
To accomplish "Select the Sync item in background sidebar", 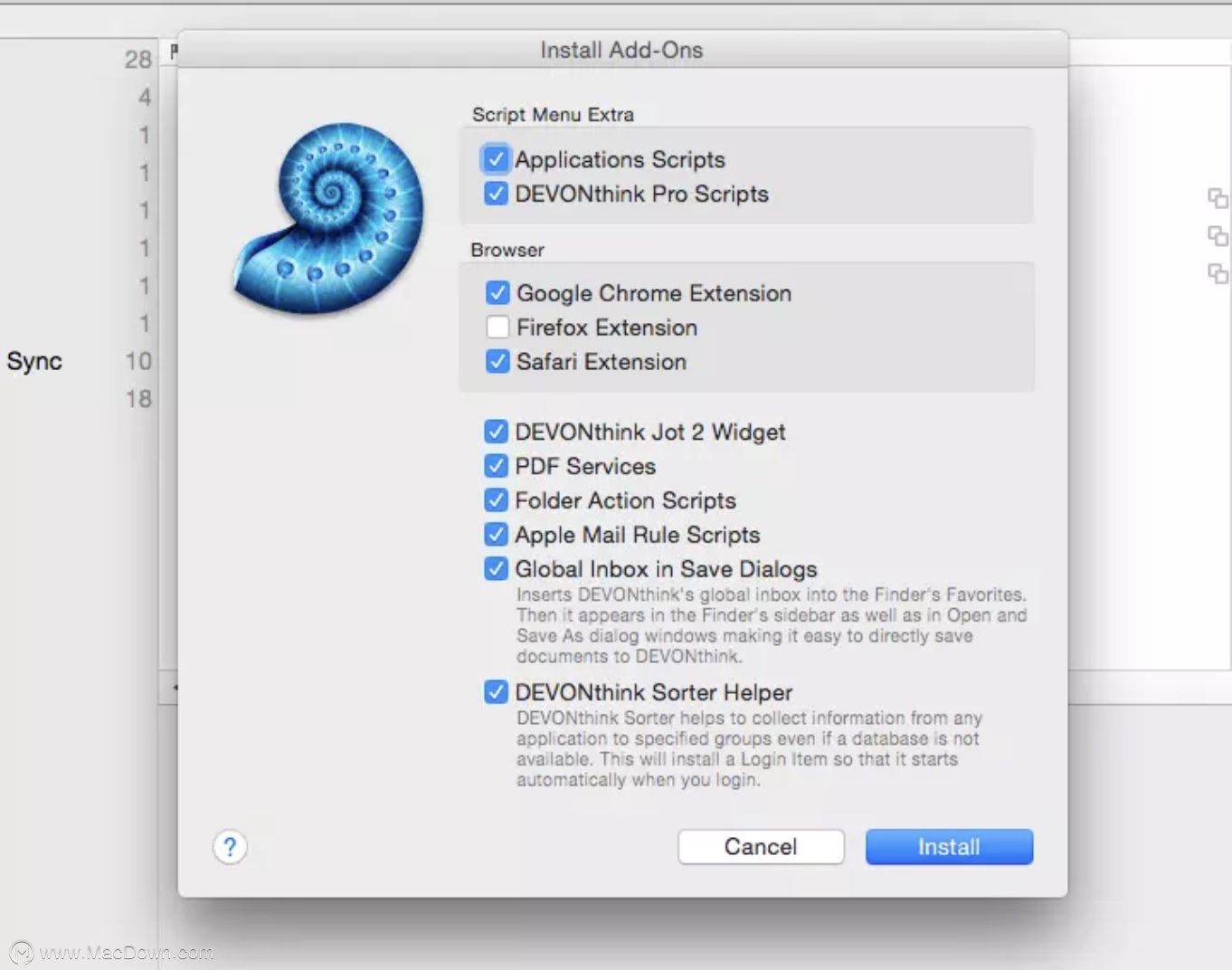I will click(34, 361).
